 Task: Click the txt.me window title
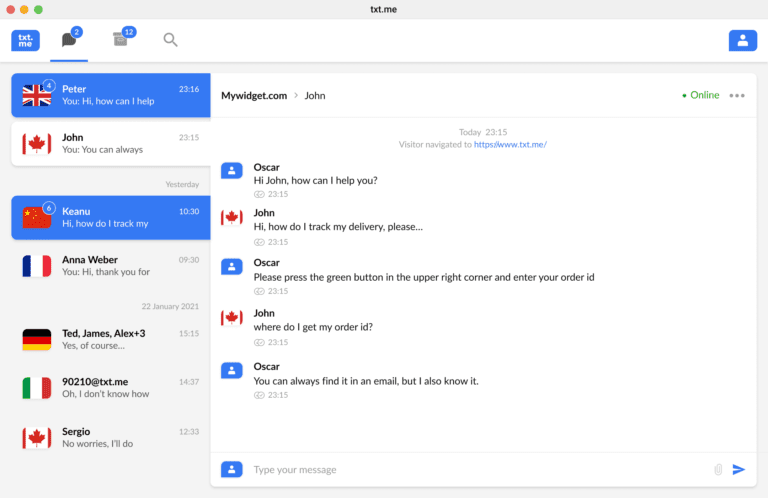[x=384, y=9]
